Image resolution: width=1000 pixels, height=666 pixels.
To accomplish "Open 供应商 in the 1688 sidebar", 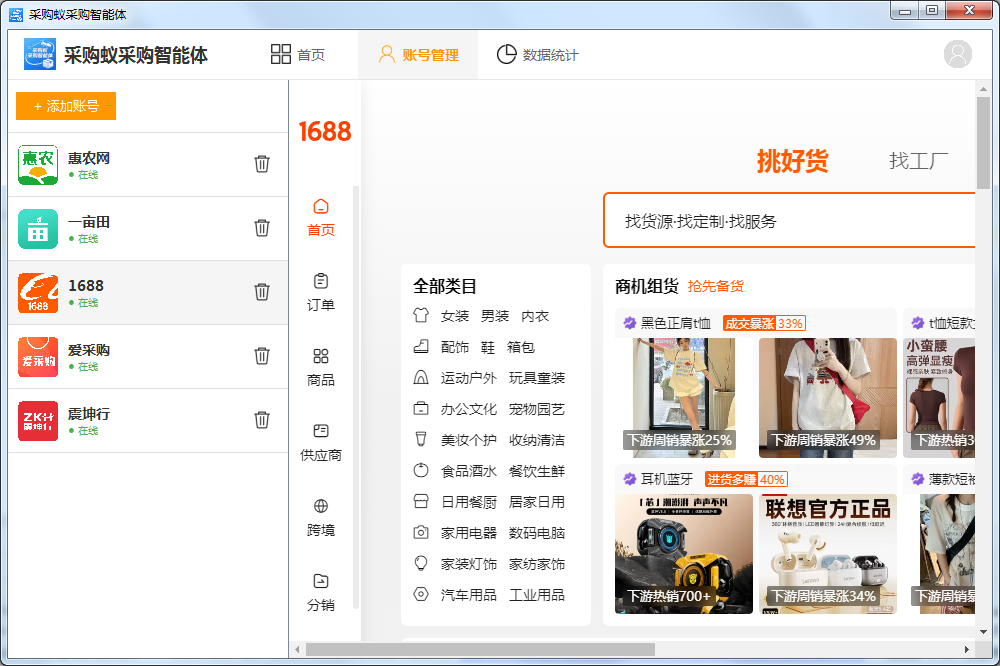I will [x=321, y=443].
